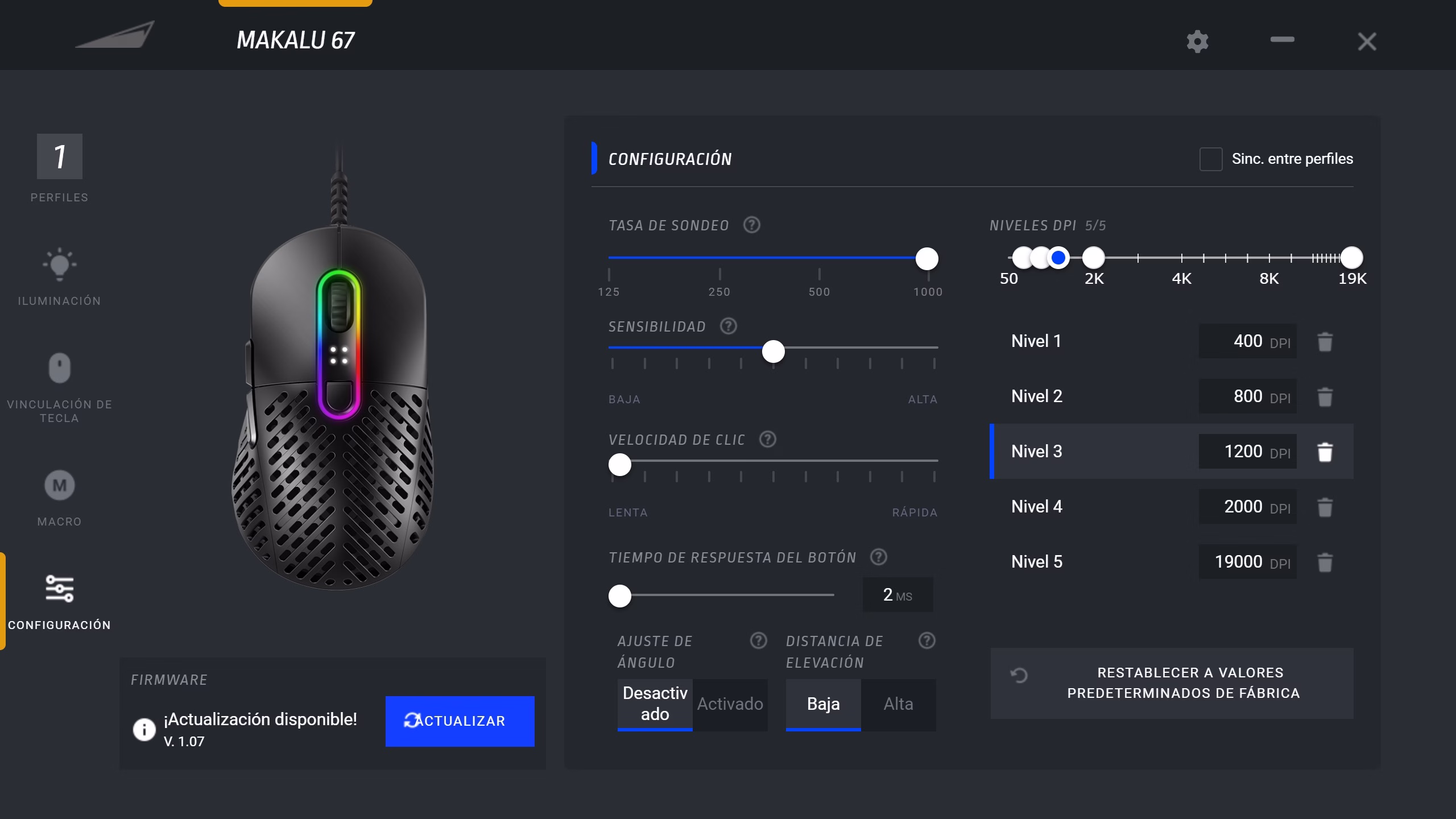
Task: Select Desactivado for angle adjustment
Action: pyautogui.click(x=655, y=704)
